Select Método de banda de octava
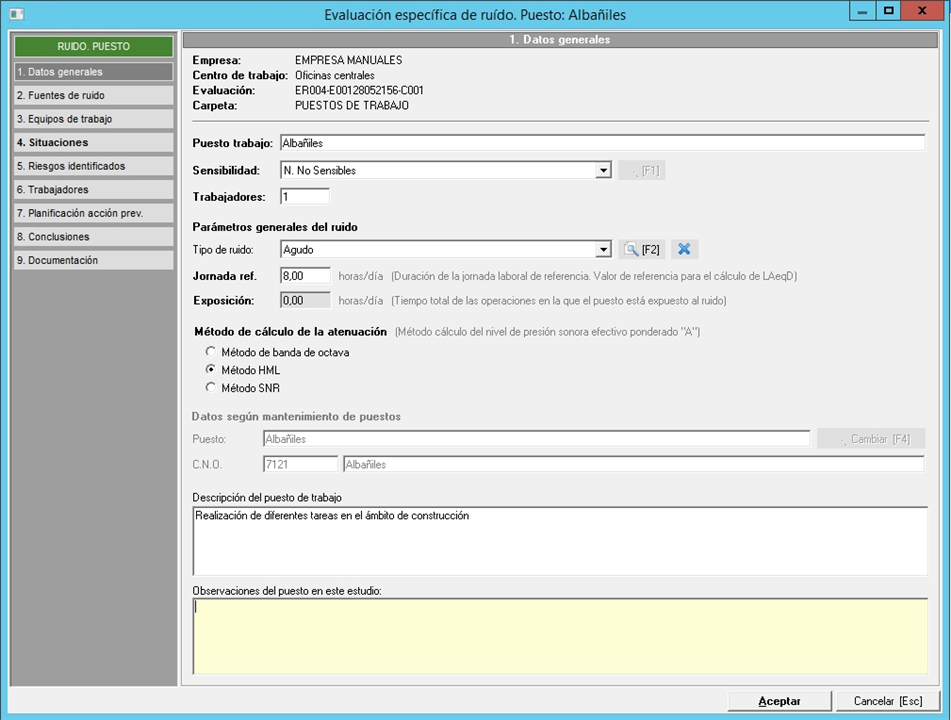Image resolution: width=951 pixels, height=720 pixels. click(x=210, y=352)
